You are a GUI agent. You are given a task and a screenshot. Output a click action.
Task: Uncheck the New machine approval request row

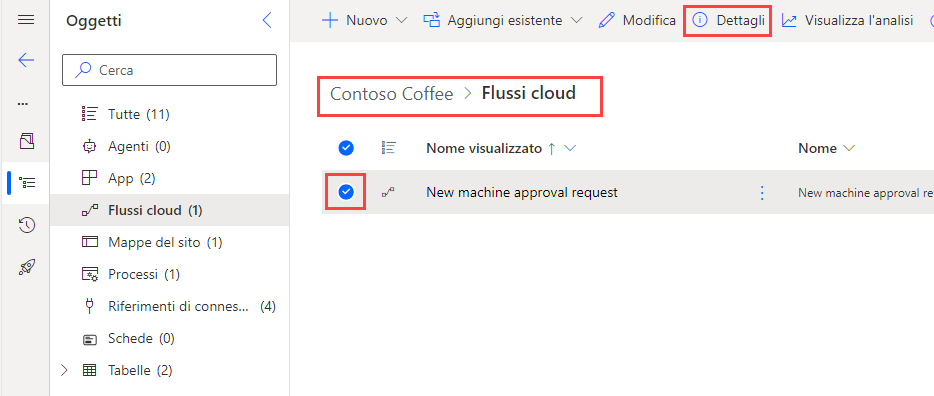[x=345, y=192]
